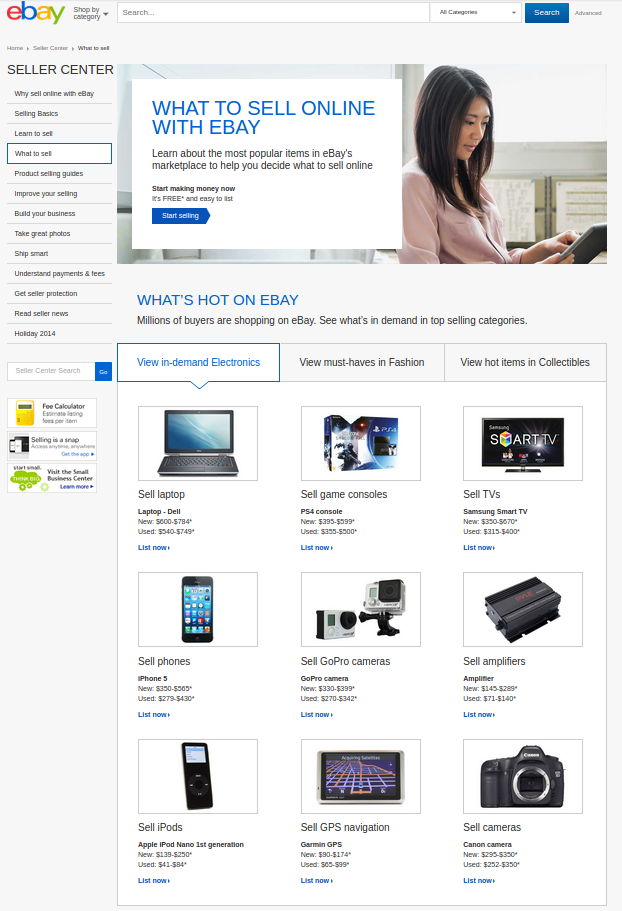Open the GoPro cameras image
622x911 pixels.
point(361,609)
